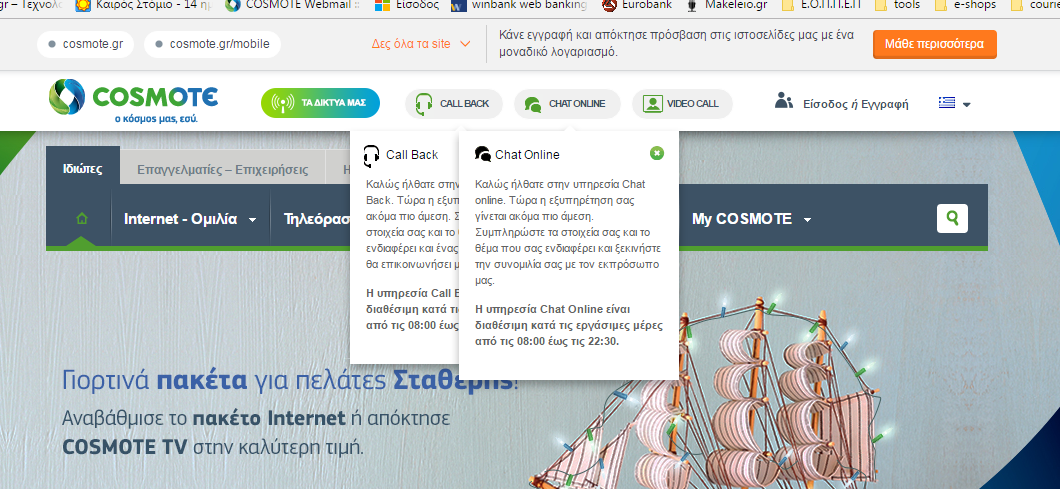Open the My COSMOTE dropdown menu
Viewport: 1060px width, 489px height.
751,219
